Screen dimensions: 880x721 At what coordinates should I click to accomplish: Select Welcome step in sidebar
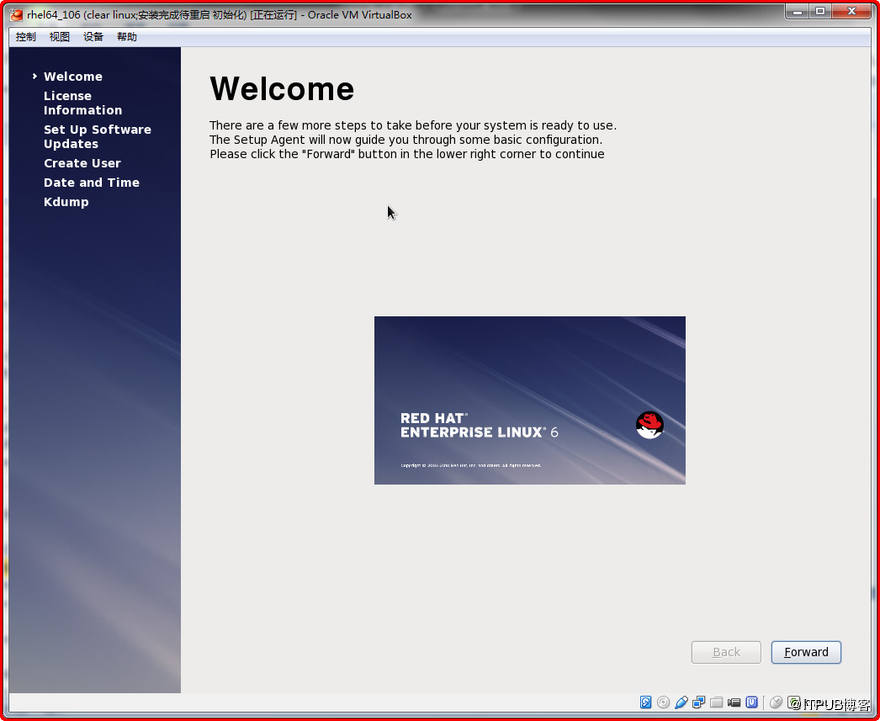point(73,76)
